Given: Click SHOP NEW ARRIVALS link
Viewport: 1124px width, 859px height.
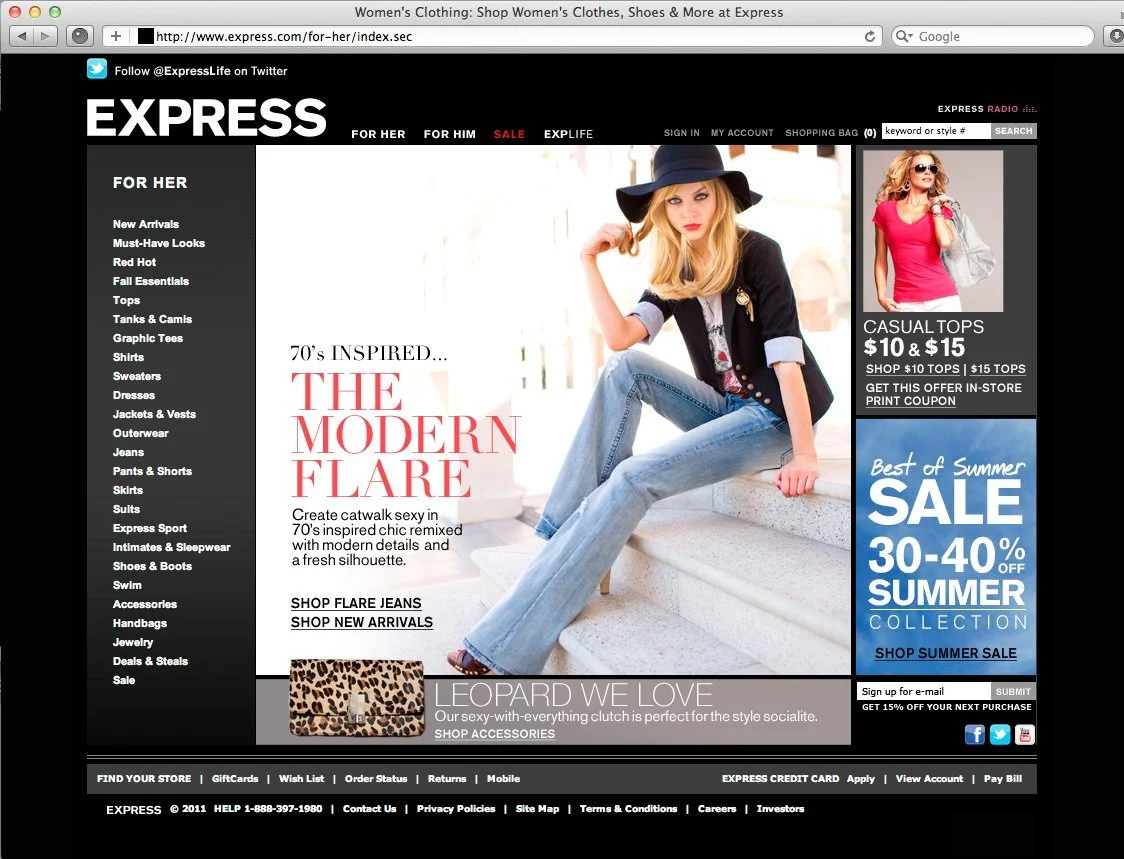Looking at the screenshot, I should click(x=362, y=622).
